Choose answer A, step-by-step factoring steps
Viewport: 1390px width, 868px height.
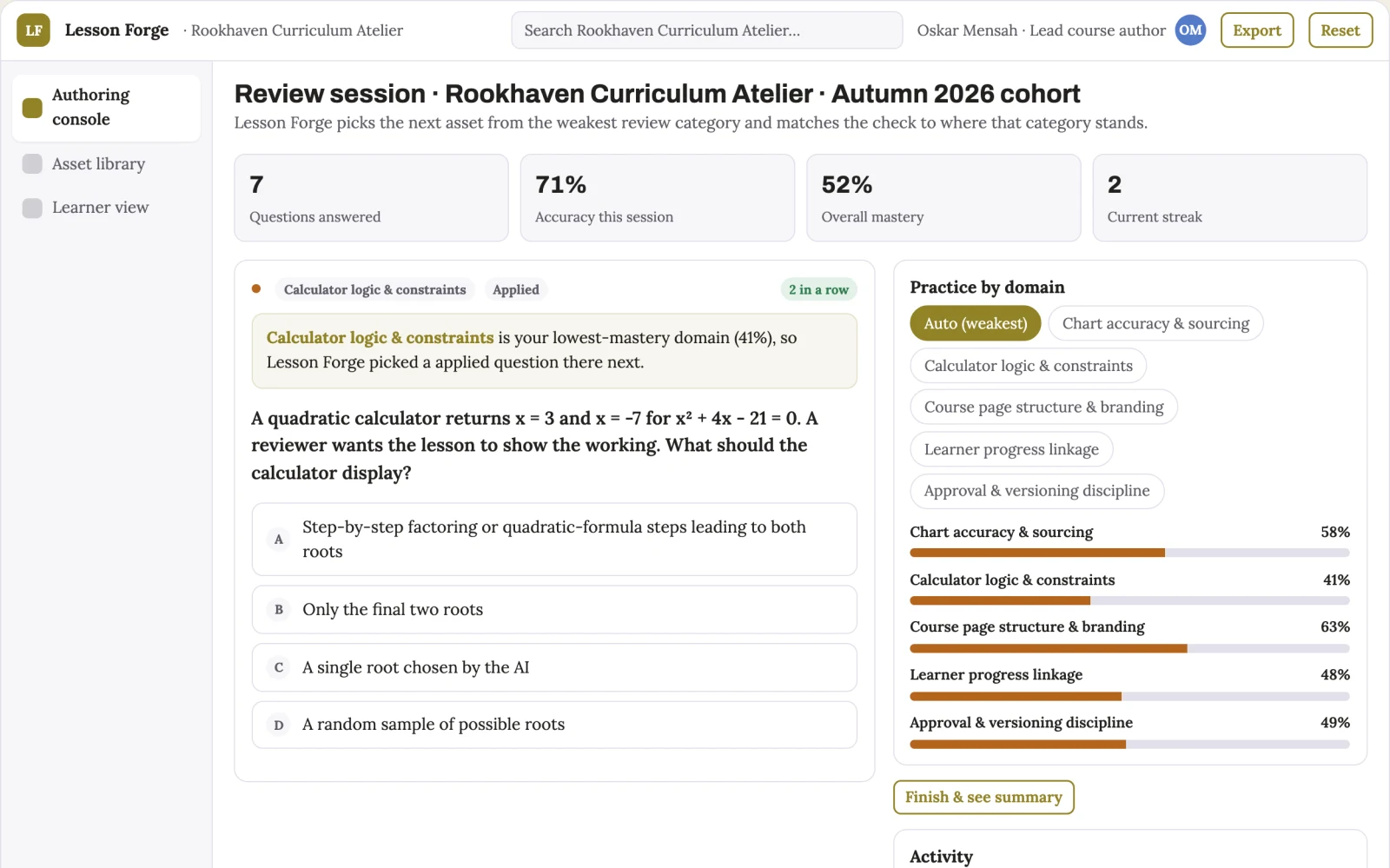coord(554,540)
